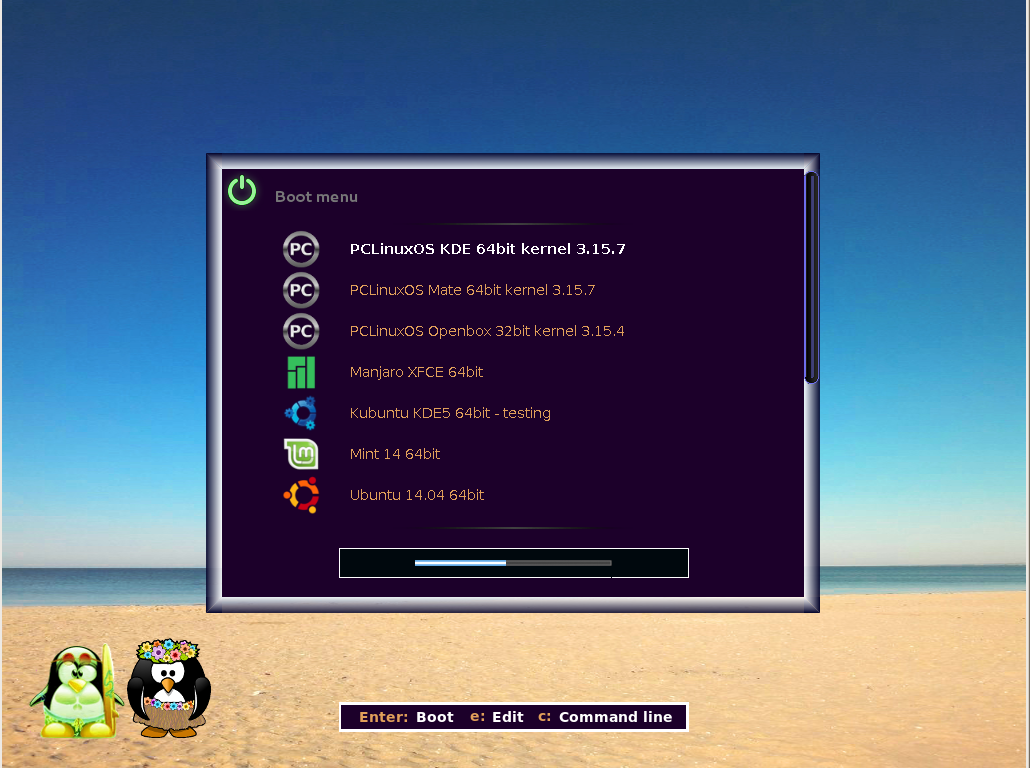Click the orange Ubuntu logo icon

click(301, 495)
